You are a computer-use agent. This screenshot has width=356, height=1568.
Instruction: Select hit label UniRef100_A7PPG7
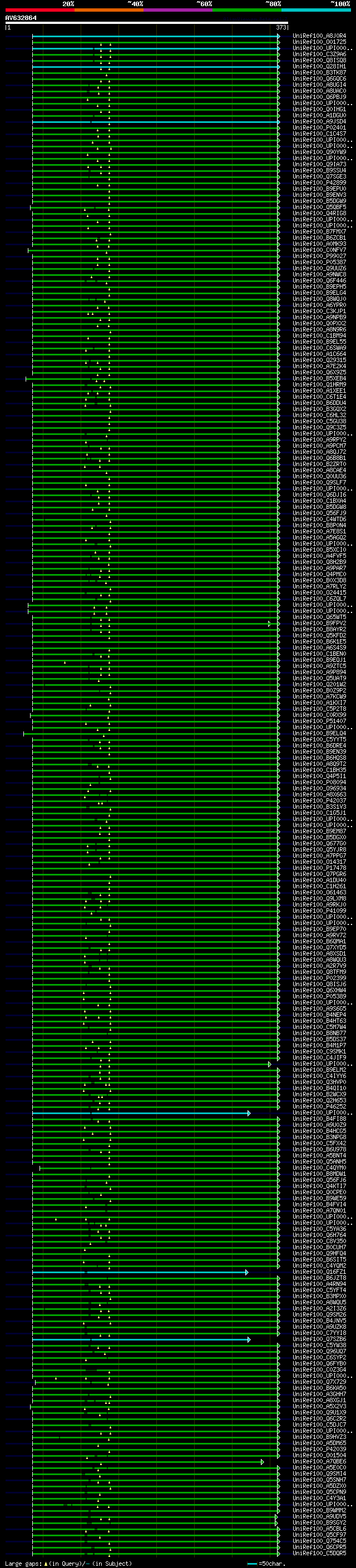pos(319,856)
